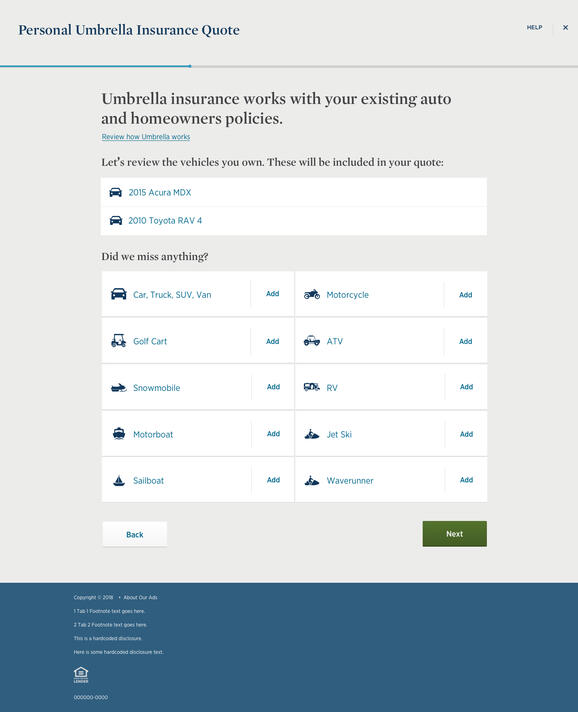Image resolution: width=578 pixels, height=712 pixels.
Task: Click the motorboat icon
Action: click(119, 434)
